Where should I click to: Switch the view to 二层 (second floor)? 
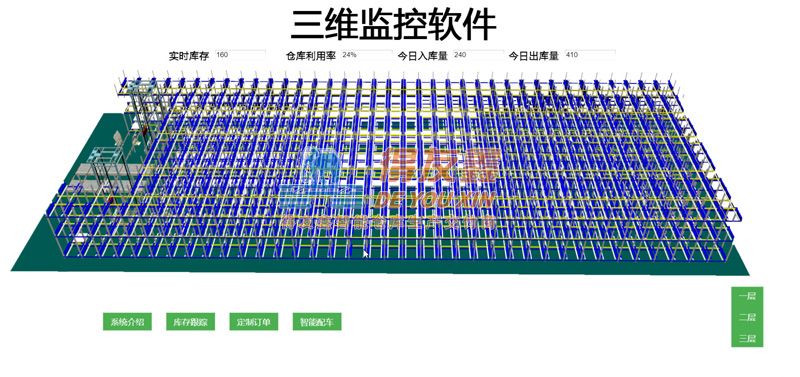747,317
